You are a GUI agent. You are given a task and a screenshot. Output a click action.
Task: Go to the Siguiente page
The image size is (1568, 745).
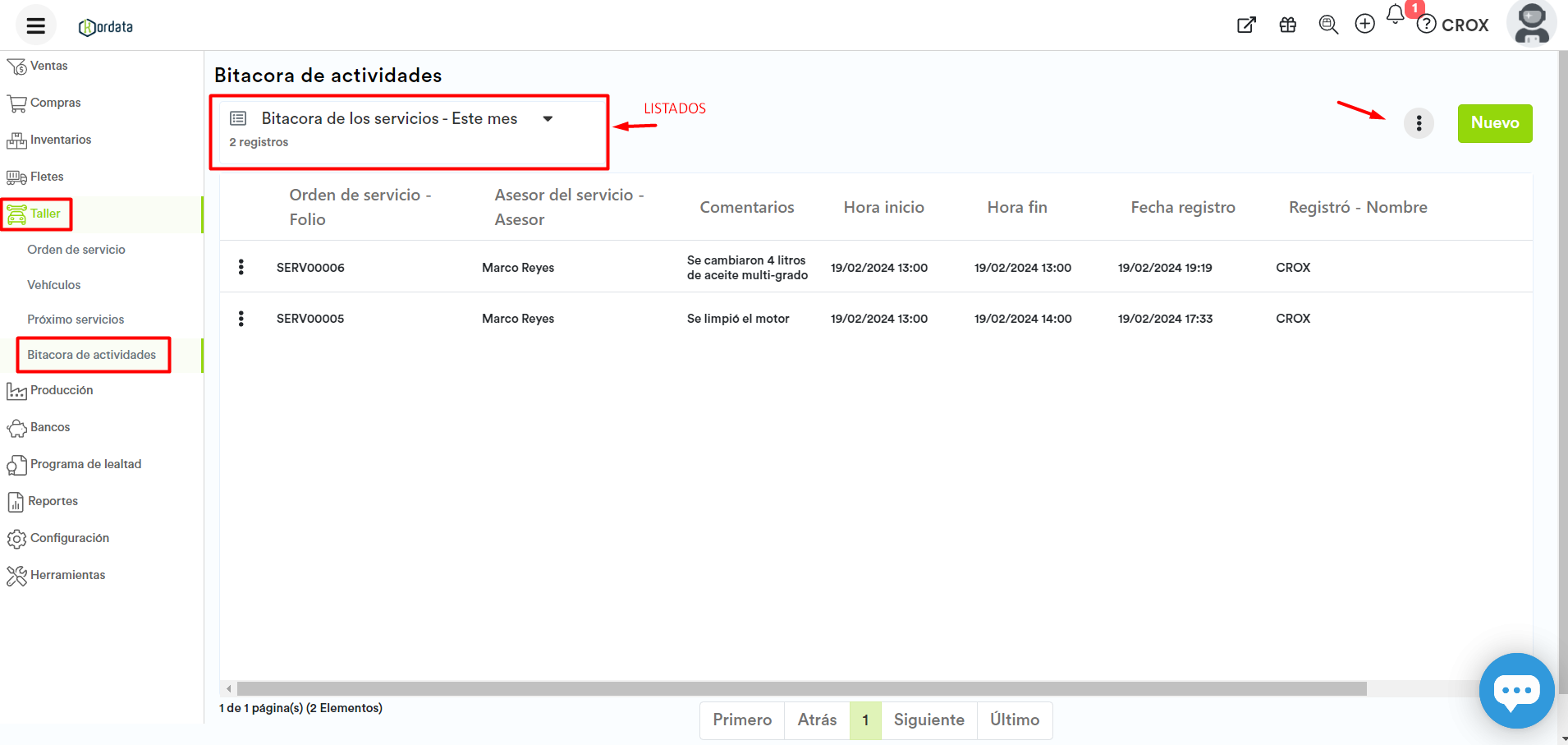[x=928, y=720]
